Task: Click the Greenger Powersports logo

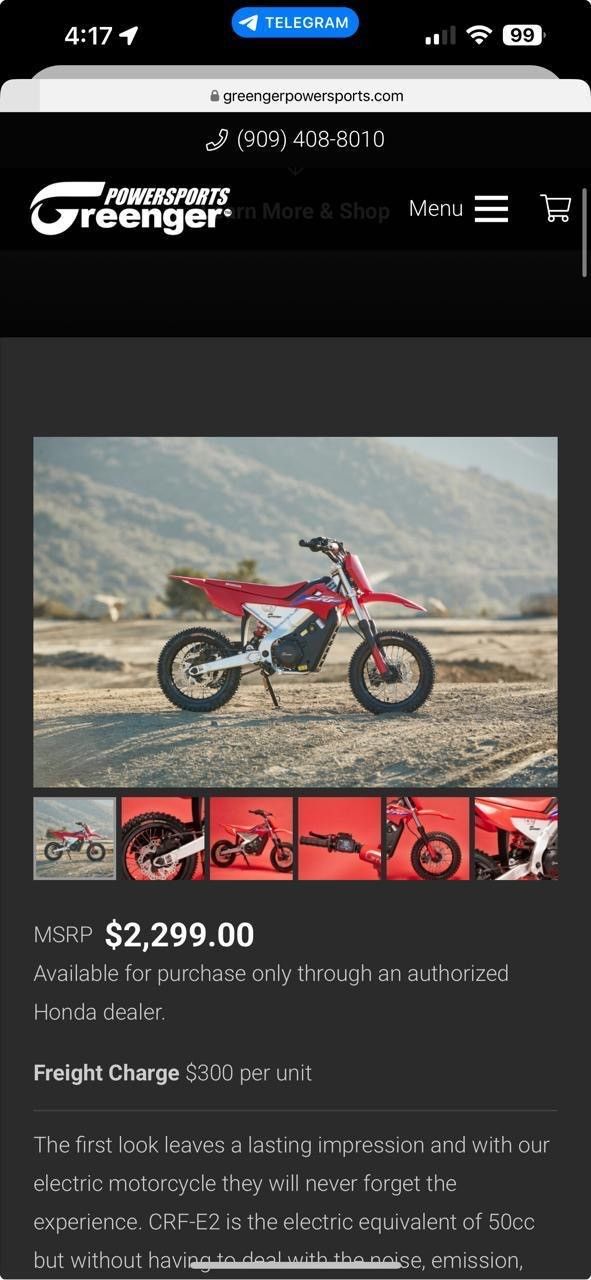Action: click(130, 209)
